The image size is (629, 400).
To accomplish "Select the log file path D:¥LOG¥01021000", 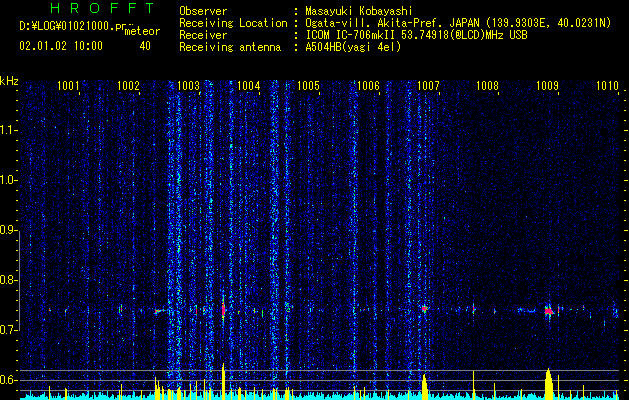I will coord(67,26).
